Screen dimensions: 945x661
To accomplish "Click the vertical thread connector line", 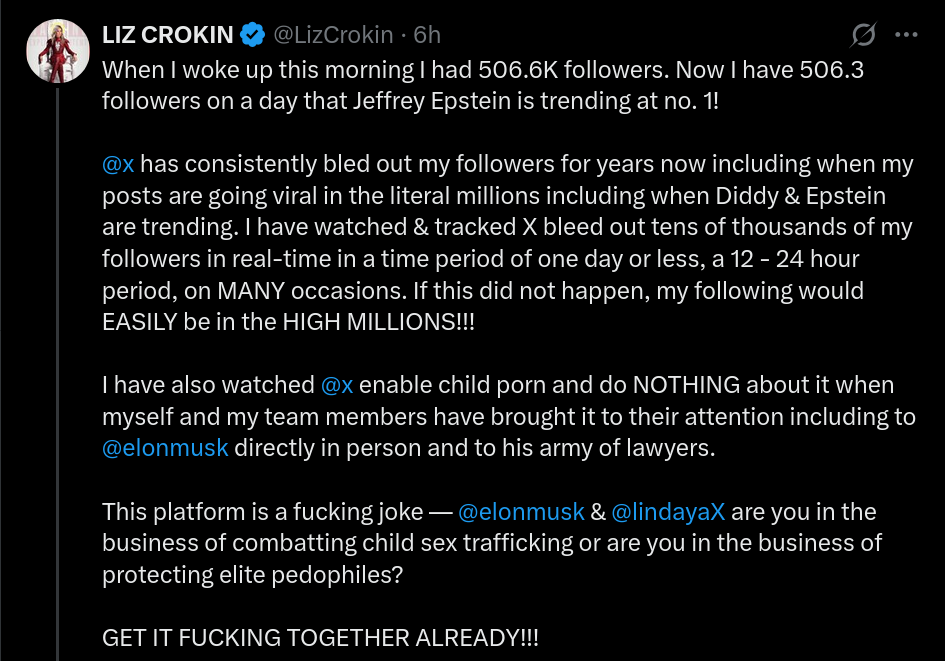I will (58, 374).
